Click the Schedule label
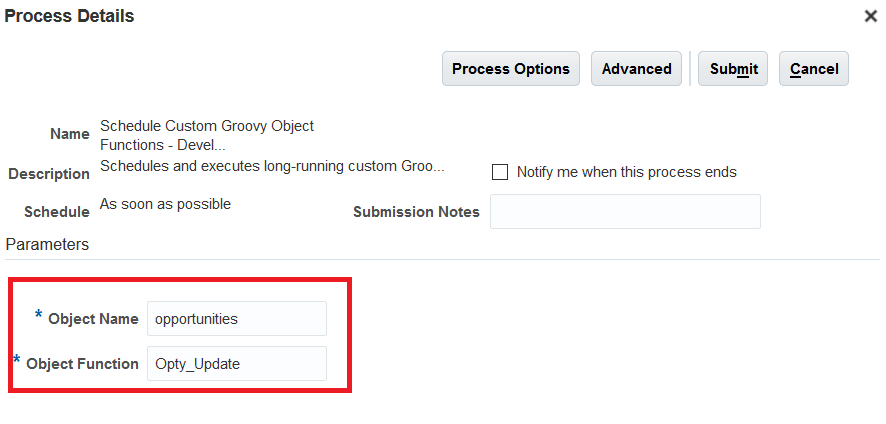 click(x=57, y=212)
